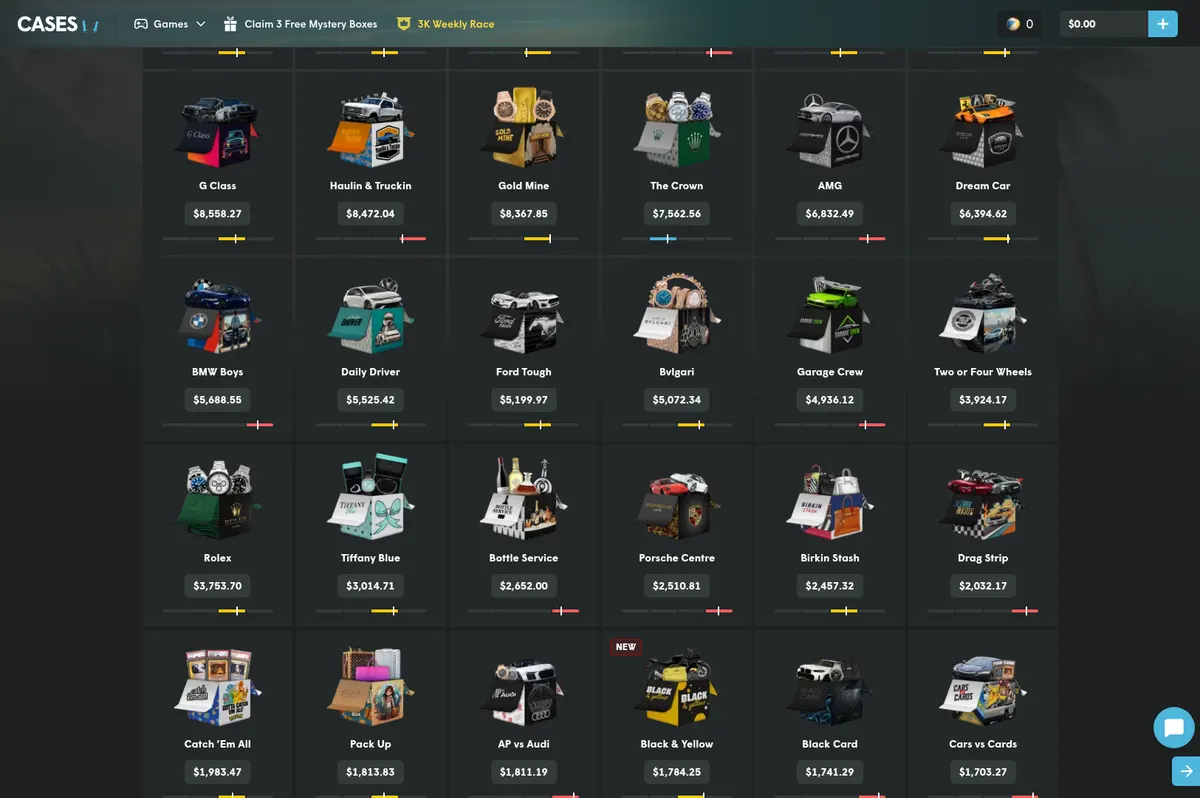Click the $3,753.70 Rolex price
This screenshot has height=798, width=1200.
[x=218, y=585]
